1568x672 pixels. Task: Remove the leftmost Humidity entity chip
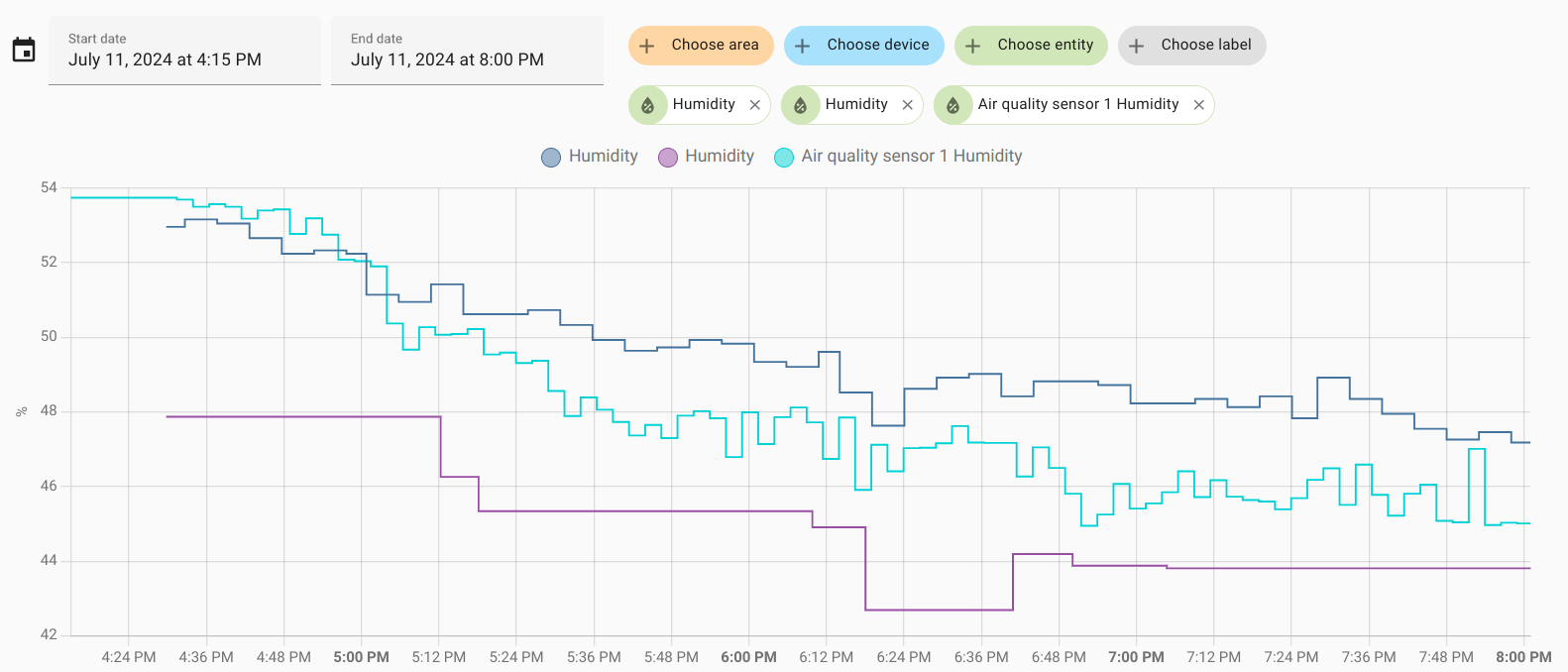(x=755, y=105)
